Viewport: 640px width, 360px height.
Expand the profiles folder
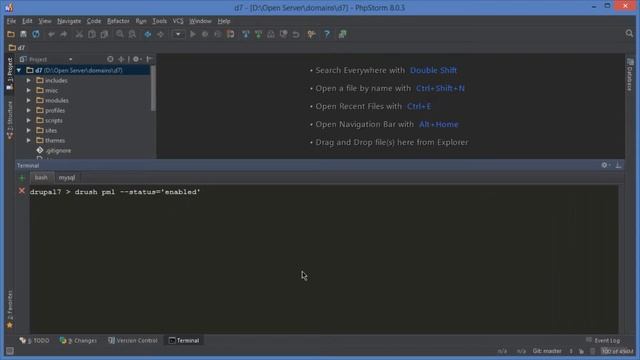29,110
